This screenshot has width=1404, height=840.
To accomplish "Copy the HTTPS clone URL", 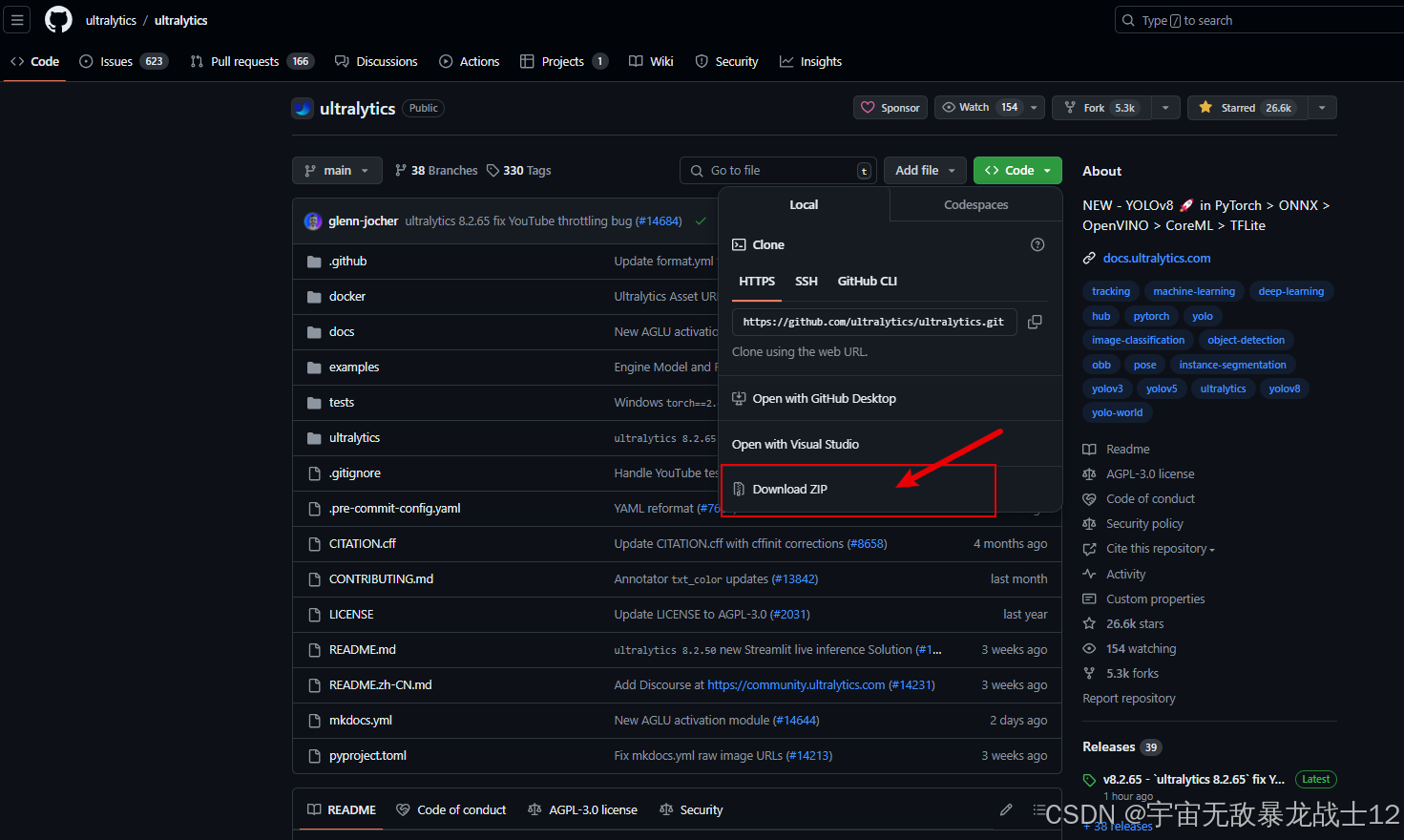I will coord(1035,323).
